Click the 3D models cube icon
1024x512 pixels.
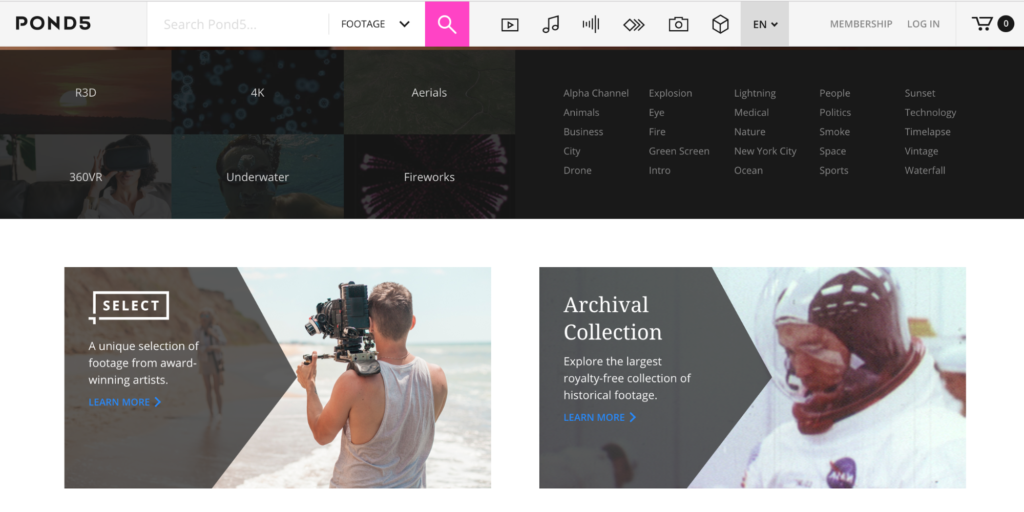(720, 24)
